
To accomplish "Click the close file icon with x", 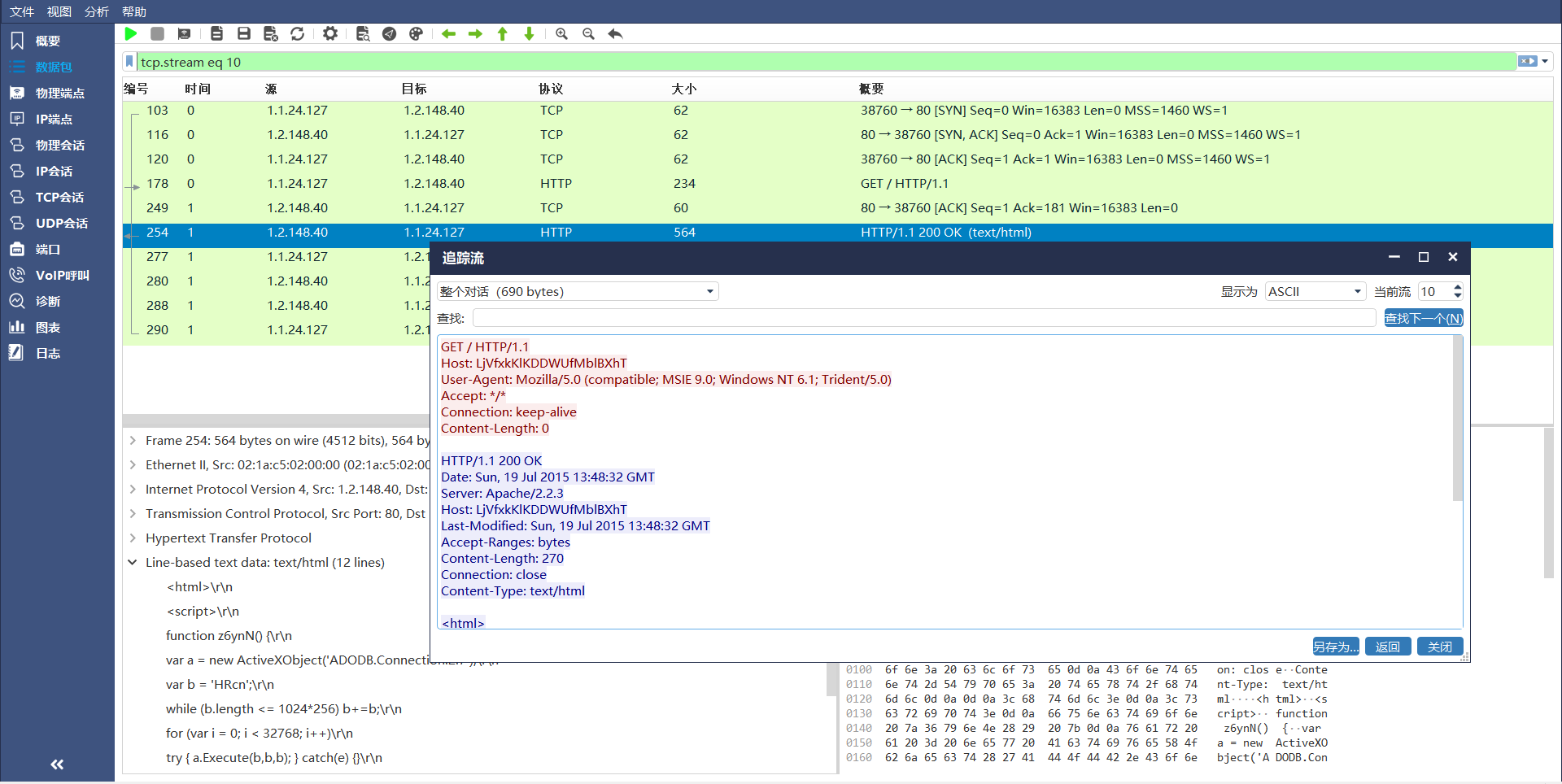I will coord(271,33).
